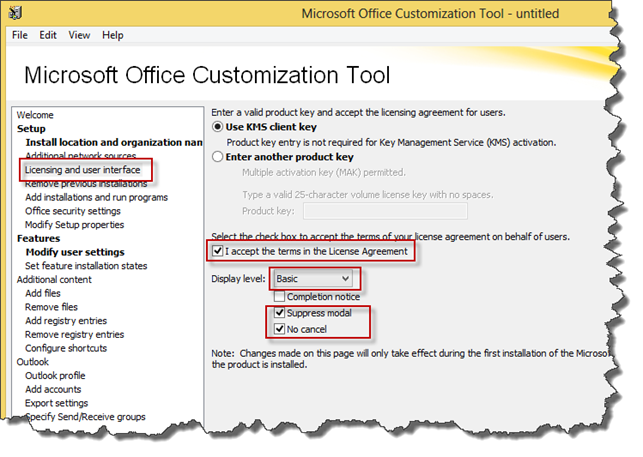Select the Outlook section
Image resolution: width=643 pixels, height=457 pixels.
coord(33,362)
